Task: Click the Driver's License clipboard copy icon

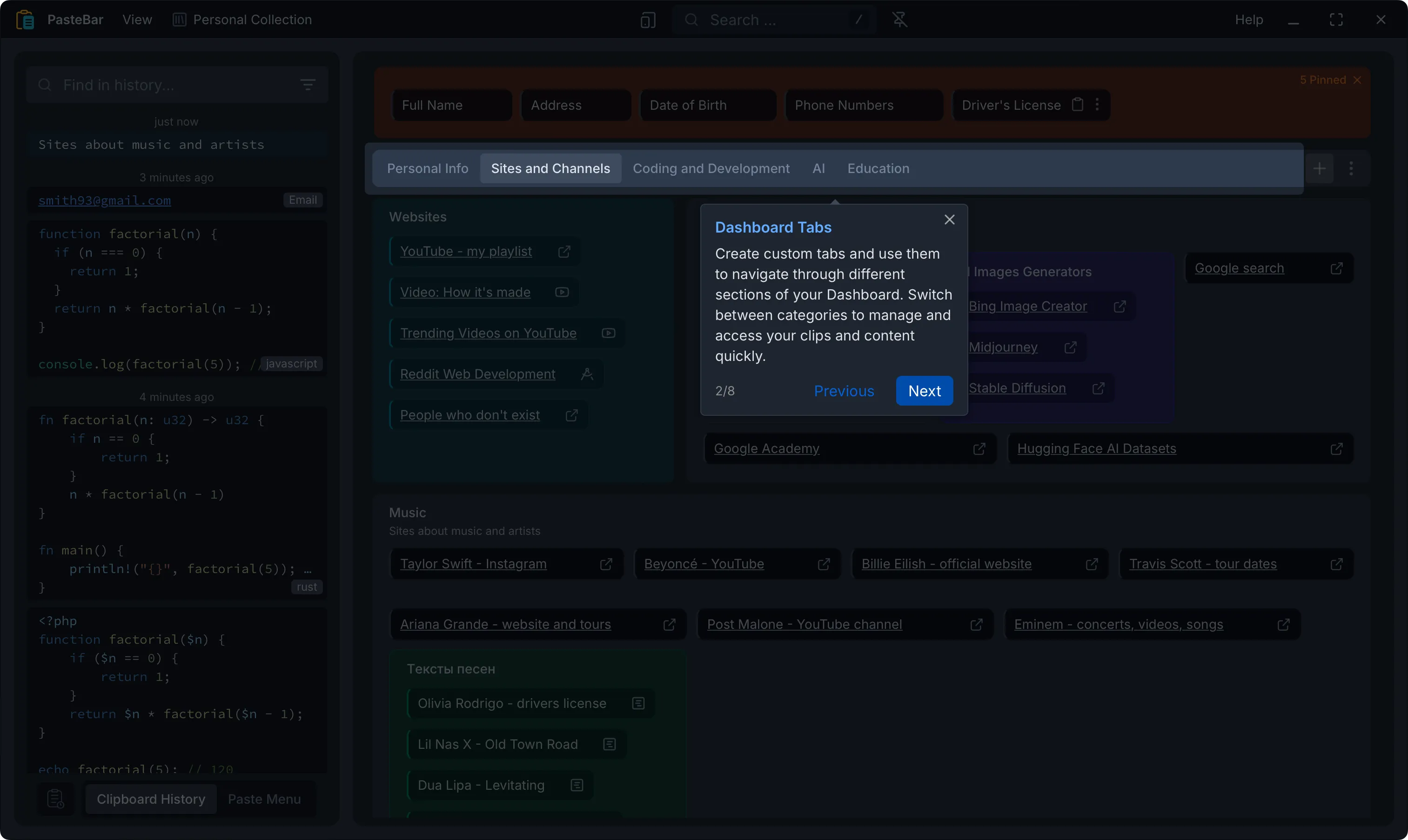Action: 1077,105
